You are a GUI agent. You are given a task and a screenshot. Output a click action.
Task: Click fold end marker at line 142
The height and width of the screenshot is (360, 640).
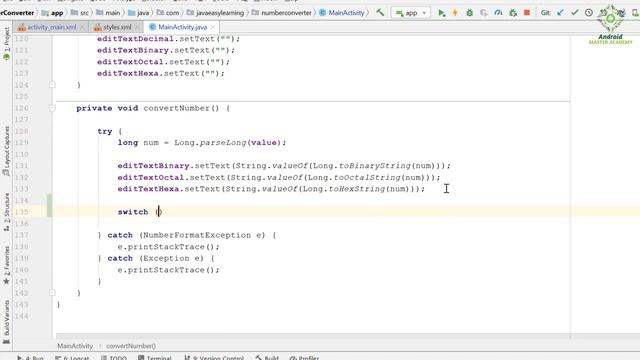click(52, 293)
